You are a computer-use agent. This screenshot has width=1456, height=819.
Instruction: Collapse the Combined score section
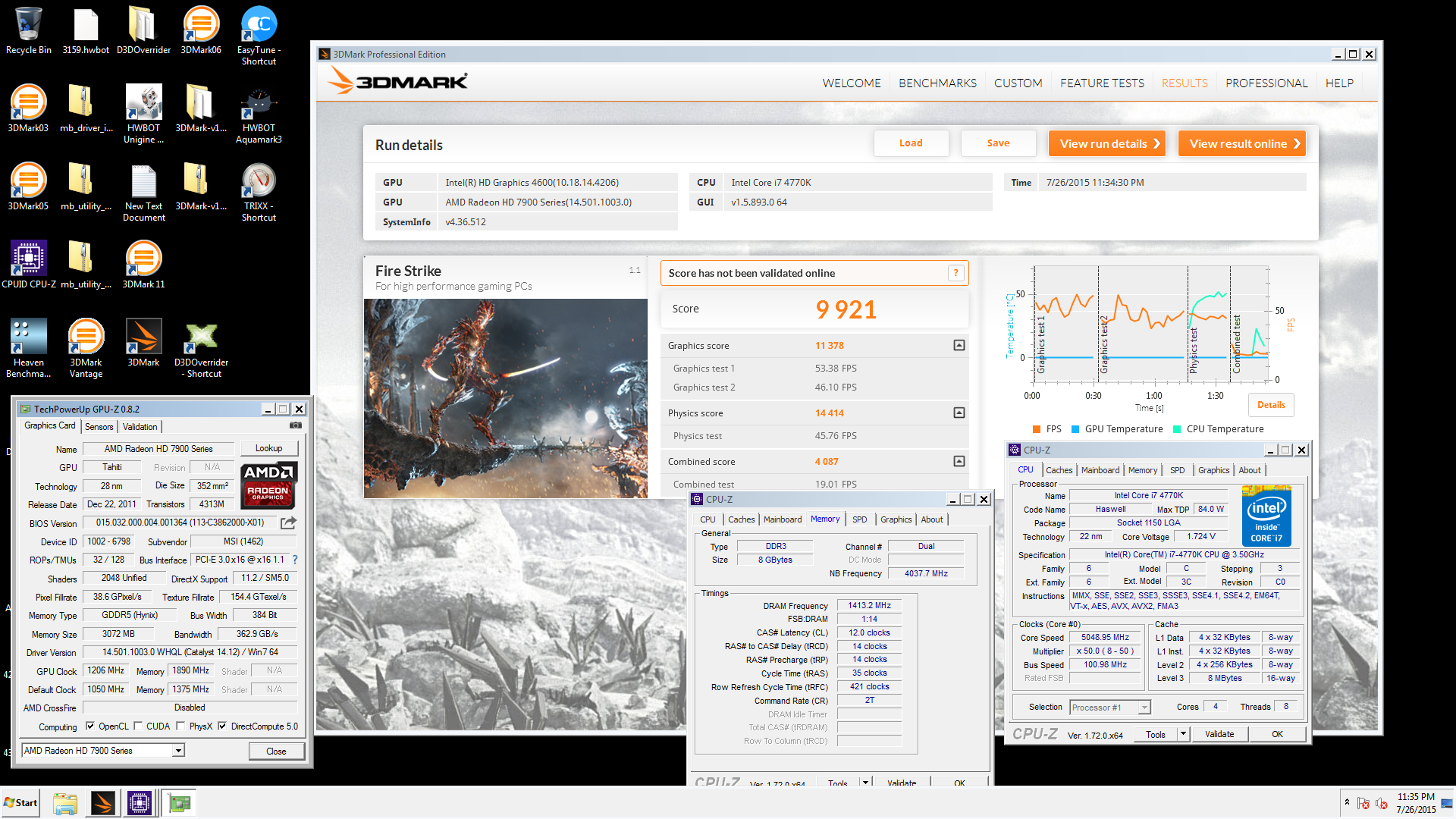tap(959, 462)
